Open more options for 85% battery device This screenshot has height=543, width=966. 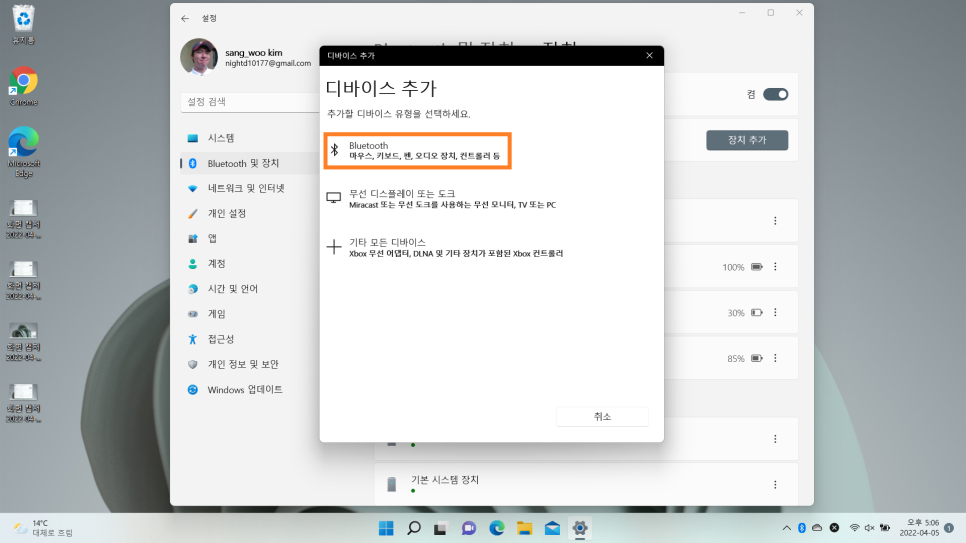click(775, 358)
